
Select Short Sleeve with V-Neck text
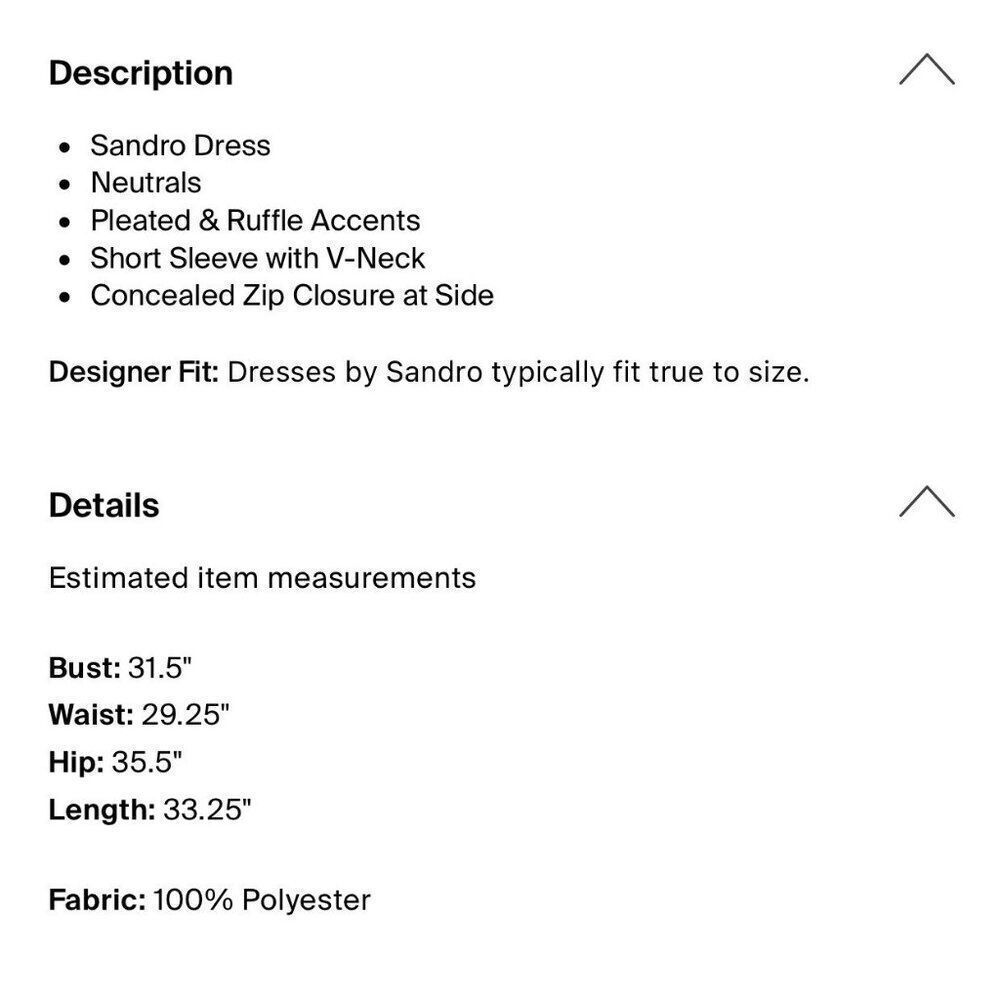(x=257, y=258)
